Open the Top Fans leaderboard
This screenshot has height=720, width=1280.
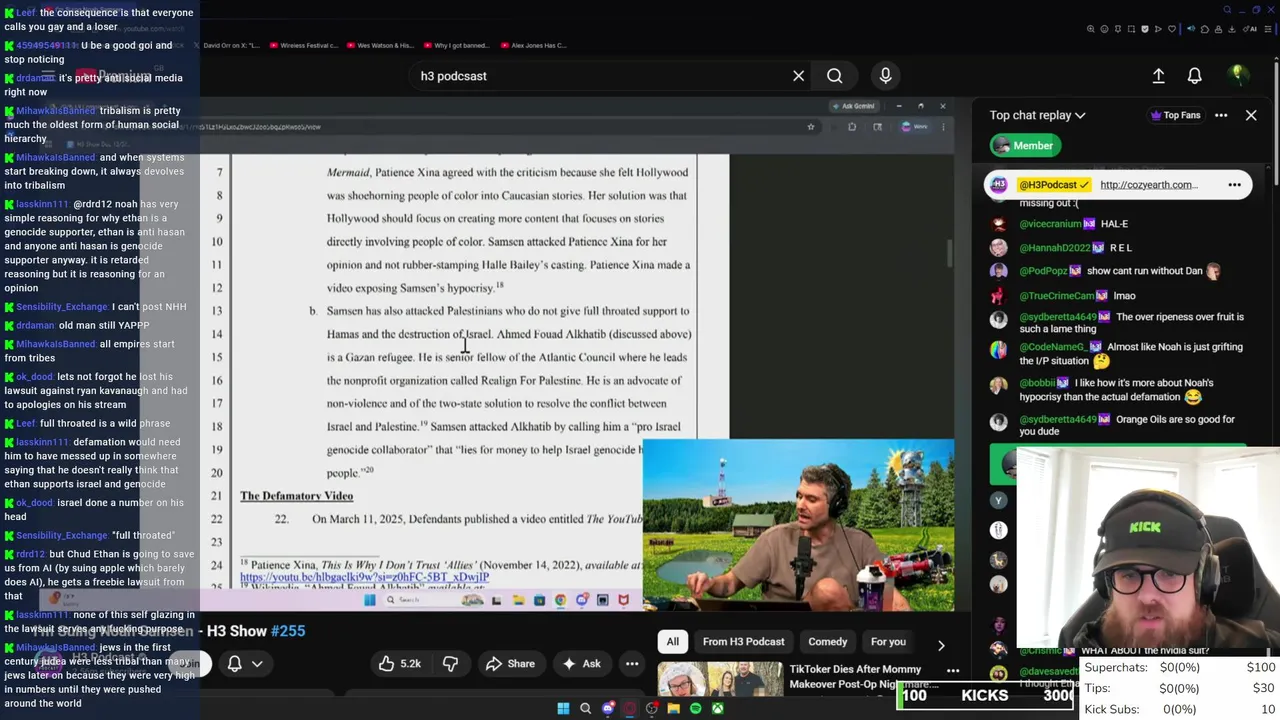(x=1175, y=115)
